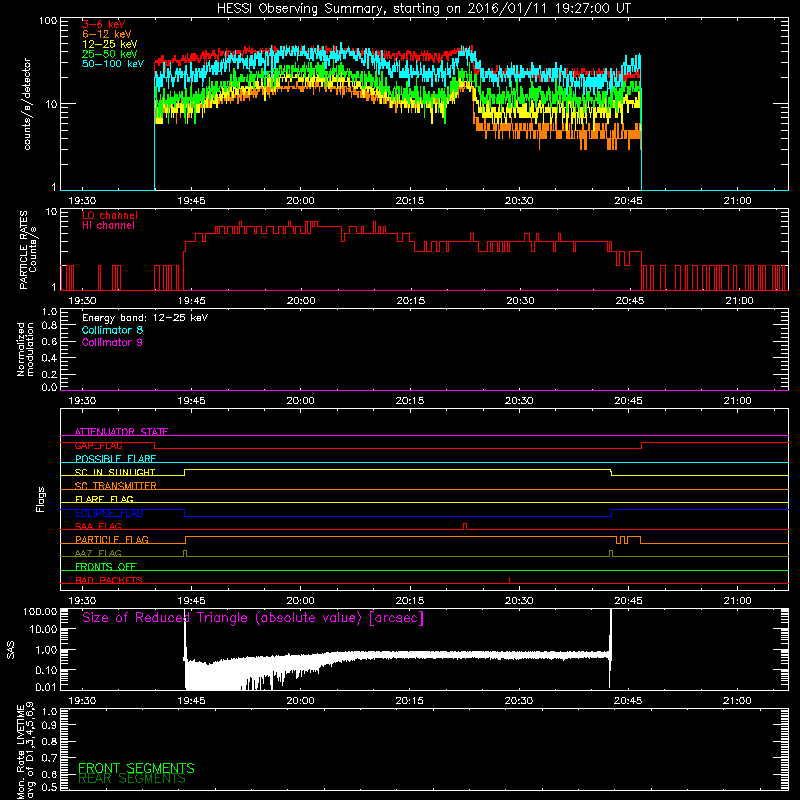Select the 'HI channel' legend label

click(x=108, y=226)
